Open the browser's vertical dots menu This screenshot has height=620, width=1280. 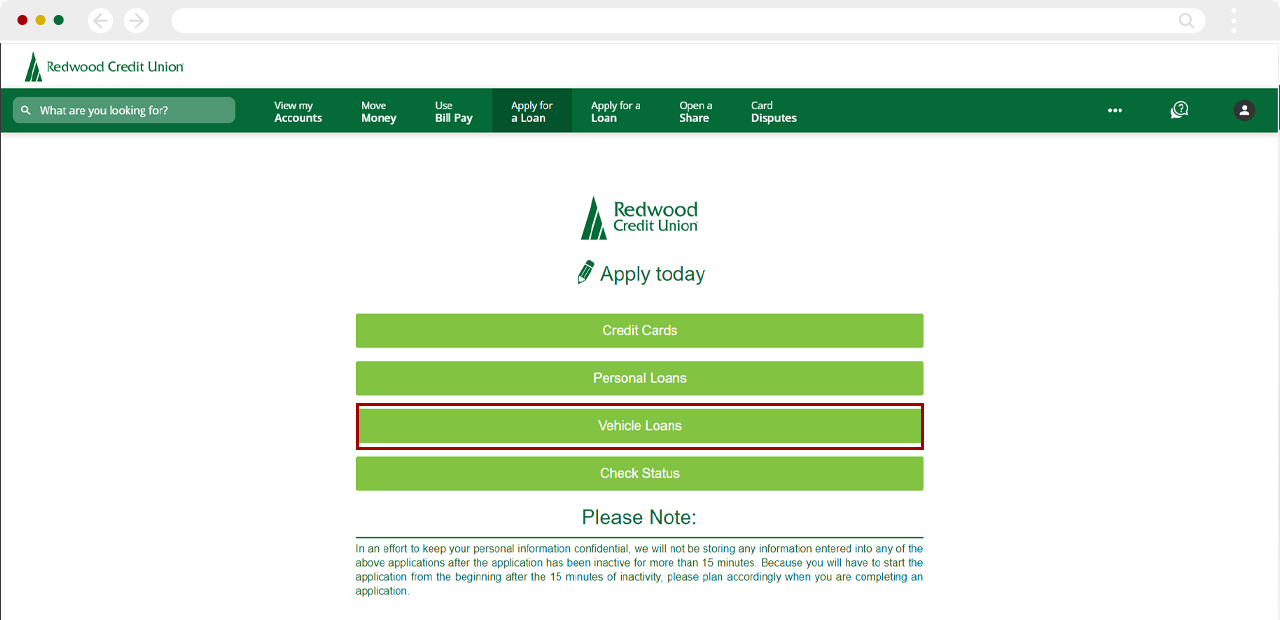coord(1234,20)
